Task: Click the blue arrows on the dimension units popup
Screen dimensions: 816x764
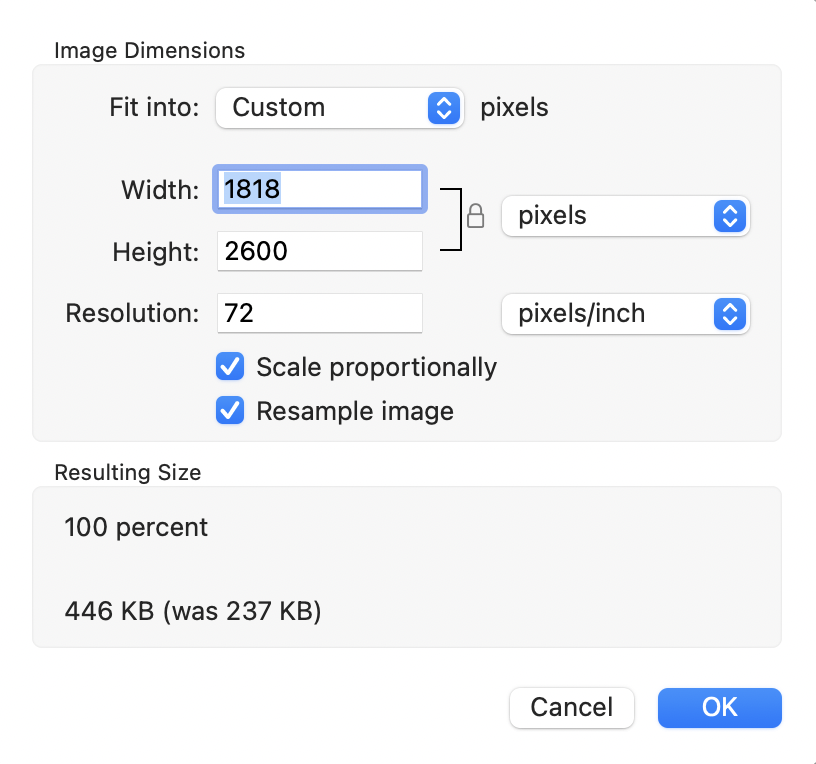Action: pos(729,216)
